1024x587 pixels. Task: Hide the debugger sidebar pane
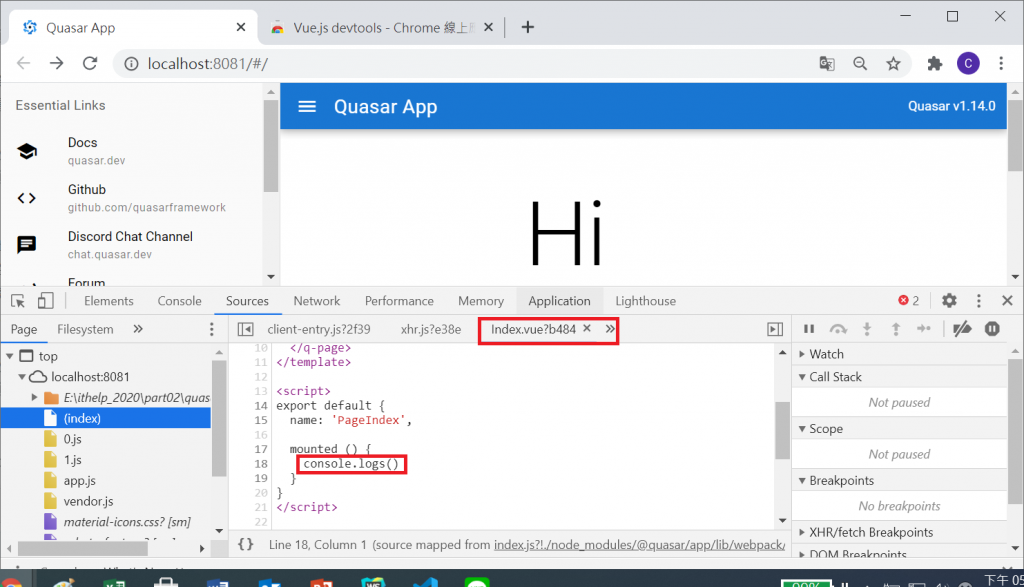pos(775,329)
